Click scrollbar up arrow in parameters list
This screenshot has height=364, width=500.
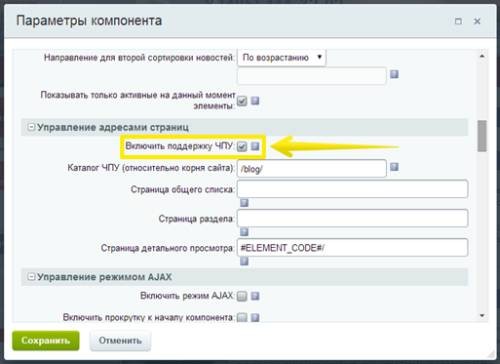[x=482, y=56]
